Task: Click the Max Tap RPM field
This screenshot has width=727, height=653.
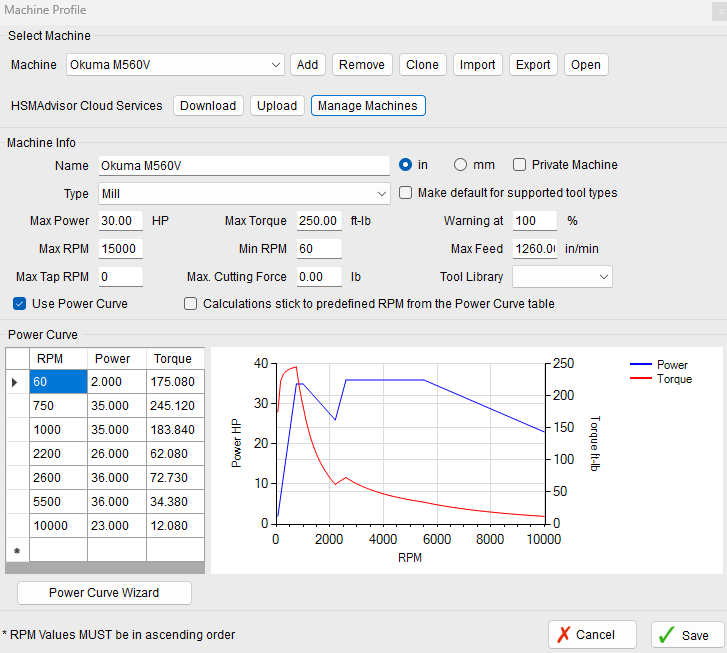Action: point(121,277)
